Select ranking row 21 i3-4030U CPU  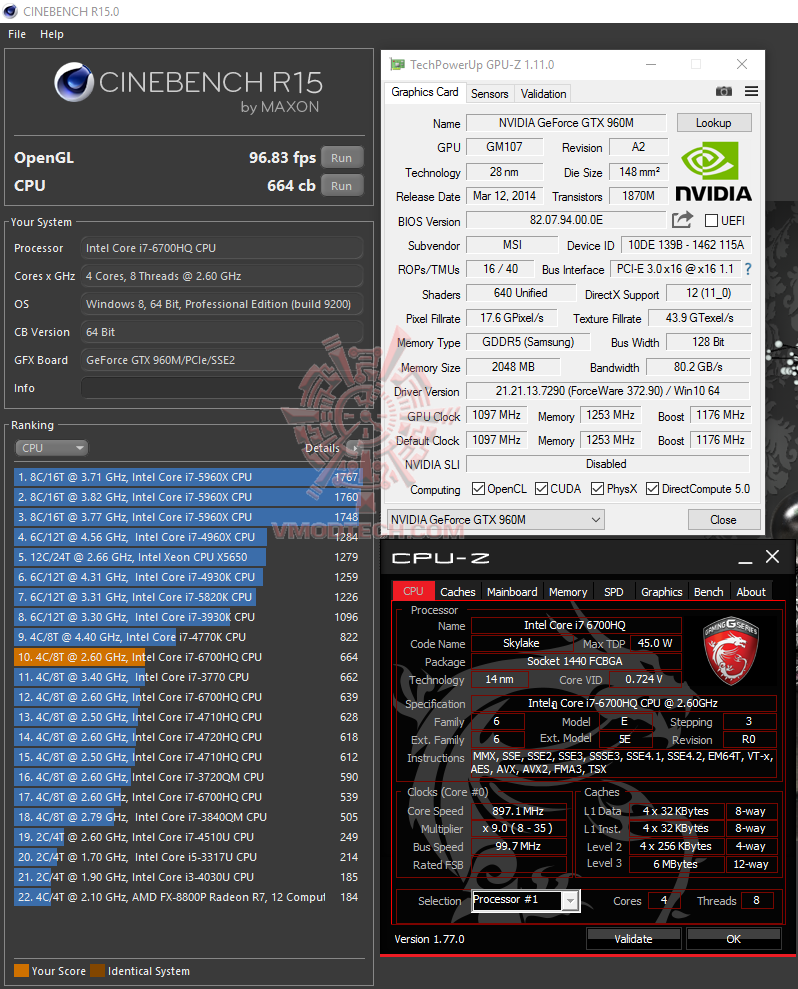[187, 877]
